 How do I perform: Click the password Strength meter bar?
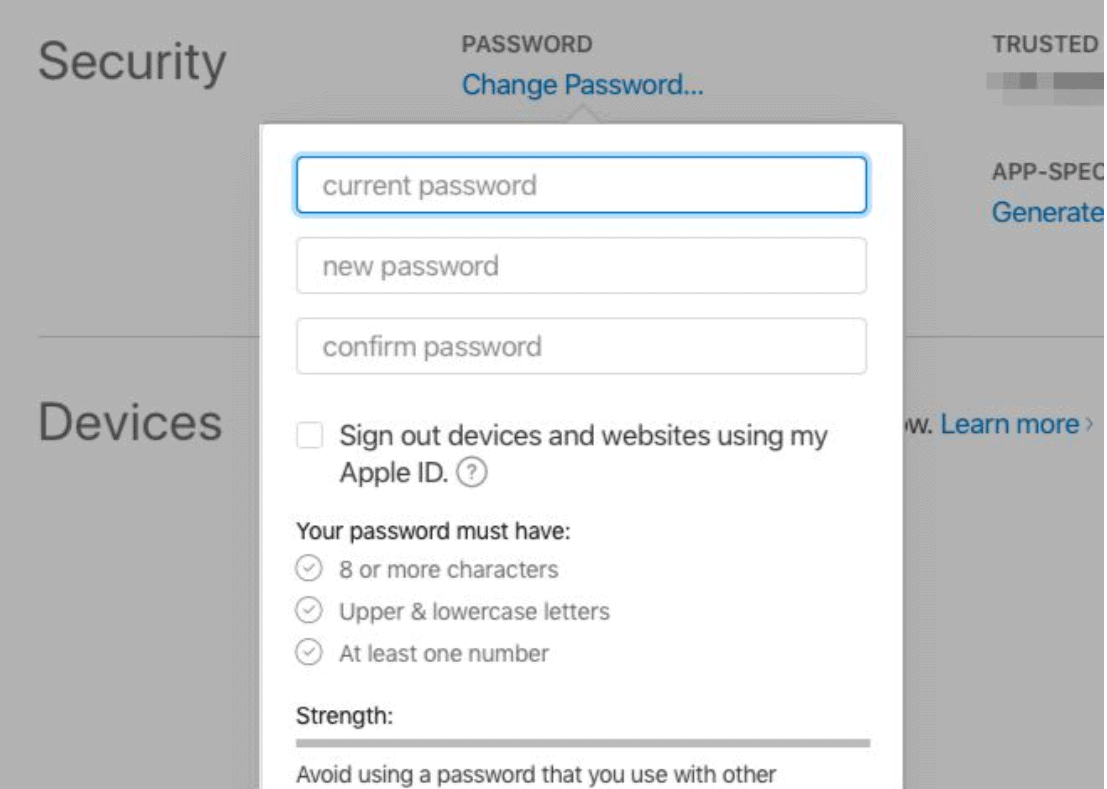tap(583, 743)
